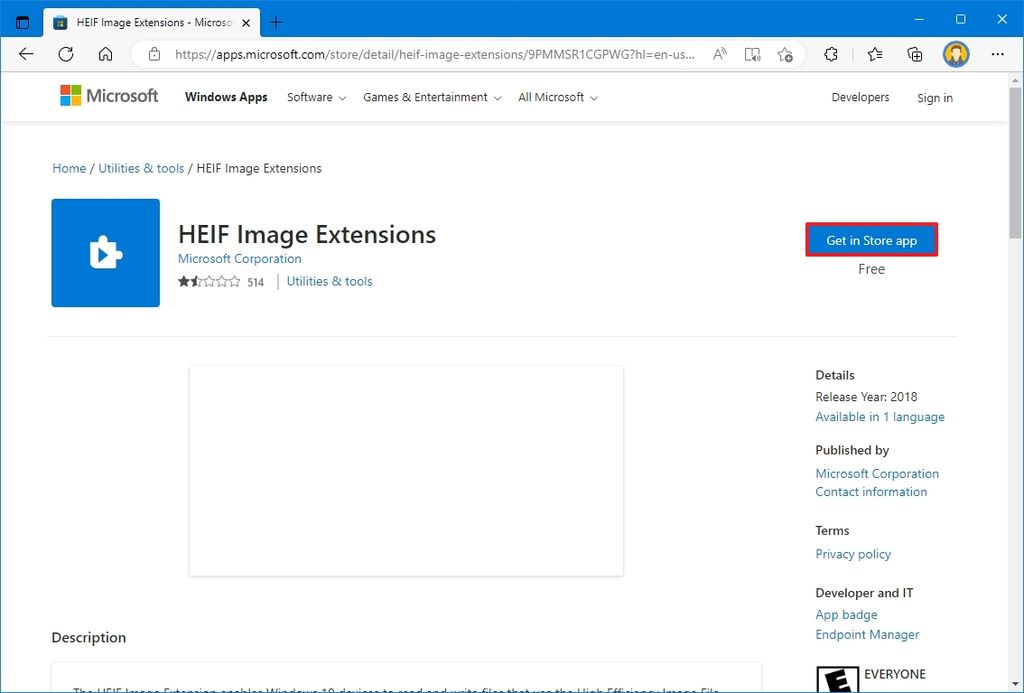This screenshot has height=693, width=1024.
Task: Add this page to favorites
Action: click(786, 55)
